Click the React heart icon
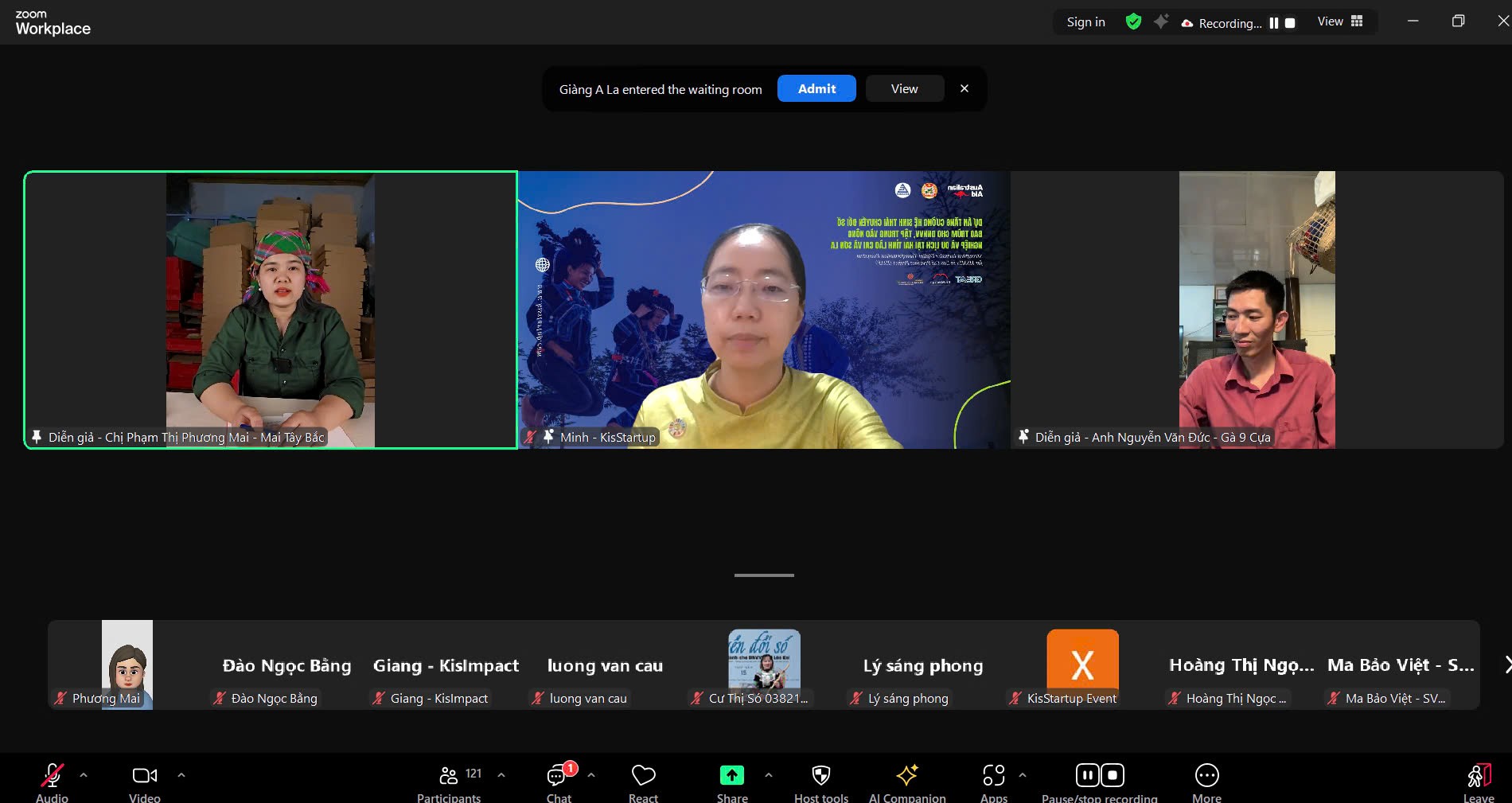 tap(643, 776)
